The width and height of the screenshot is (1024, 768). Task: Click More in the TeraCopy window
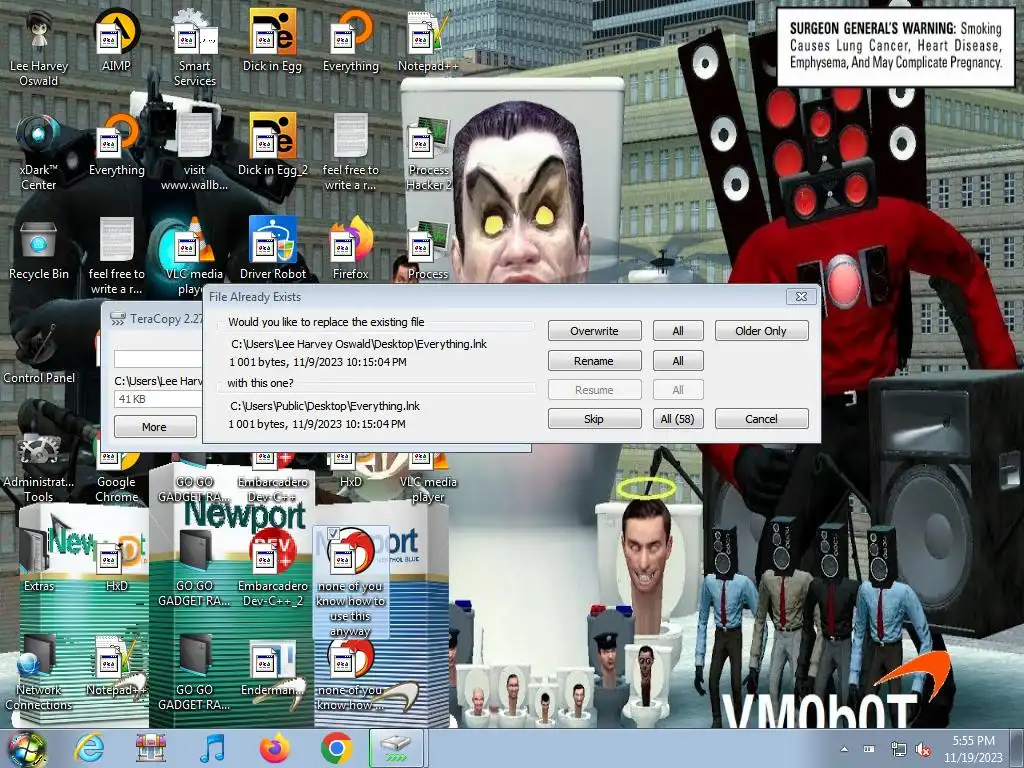(x=155, y=426)
